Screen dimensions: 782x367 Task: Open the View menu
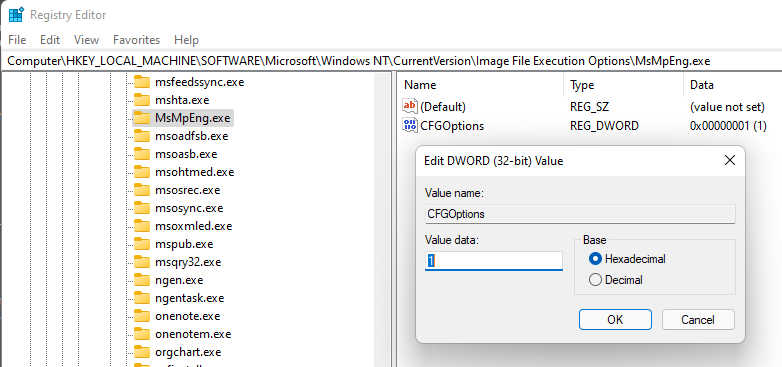(86, 40)
